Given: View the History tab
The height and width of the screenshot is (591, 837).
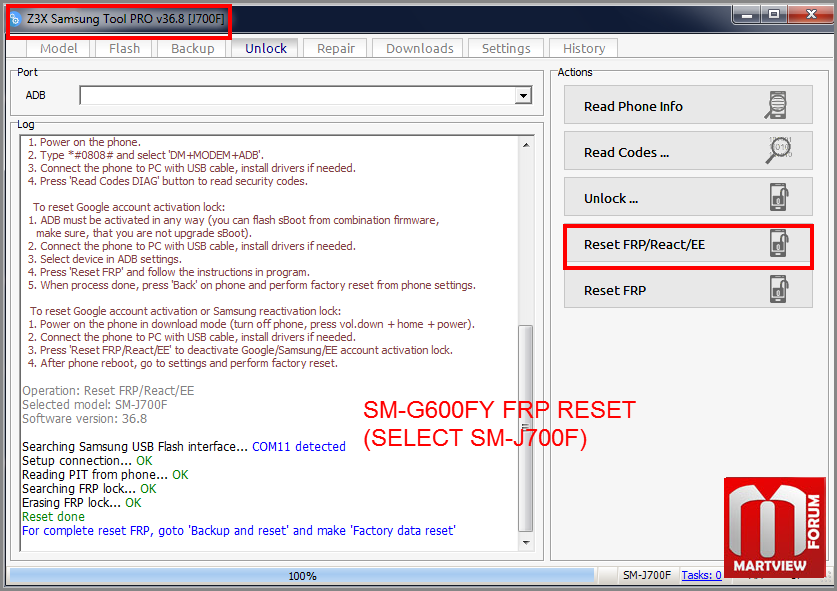Looking at the screenshot, I should [x=583, y=48].
